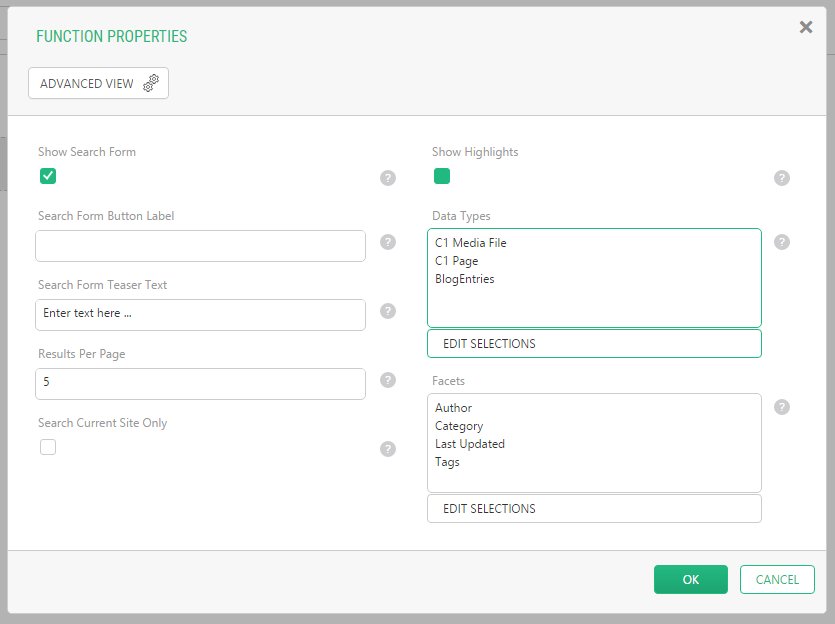Click the Results Per Page help icon

388,380
